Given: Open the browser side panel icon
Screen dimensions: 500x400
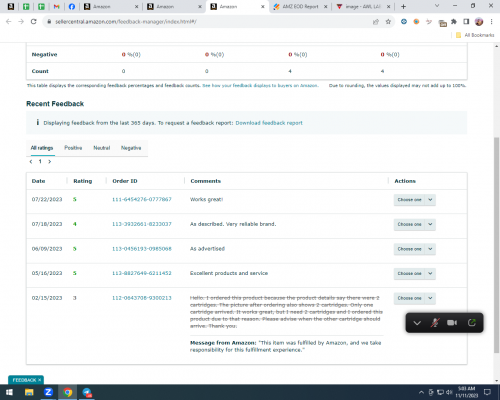Looking at the screenshot, I should [466, 22].
